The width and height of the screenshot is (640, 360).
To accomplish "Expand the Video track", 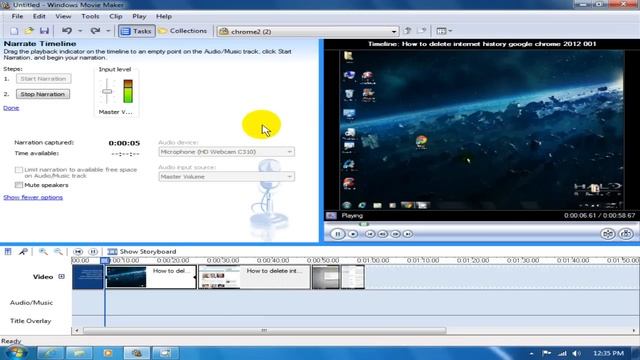I will tap(61, 277).
